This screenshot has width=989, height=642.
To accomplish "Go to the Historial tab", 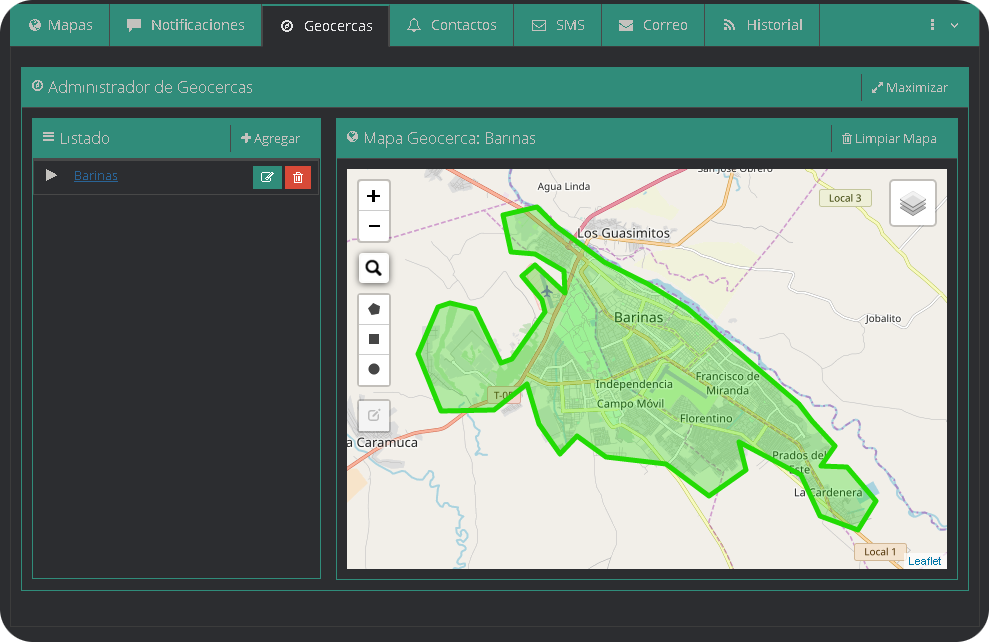I will point(762,25).
